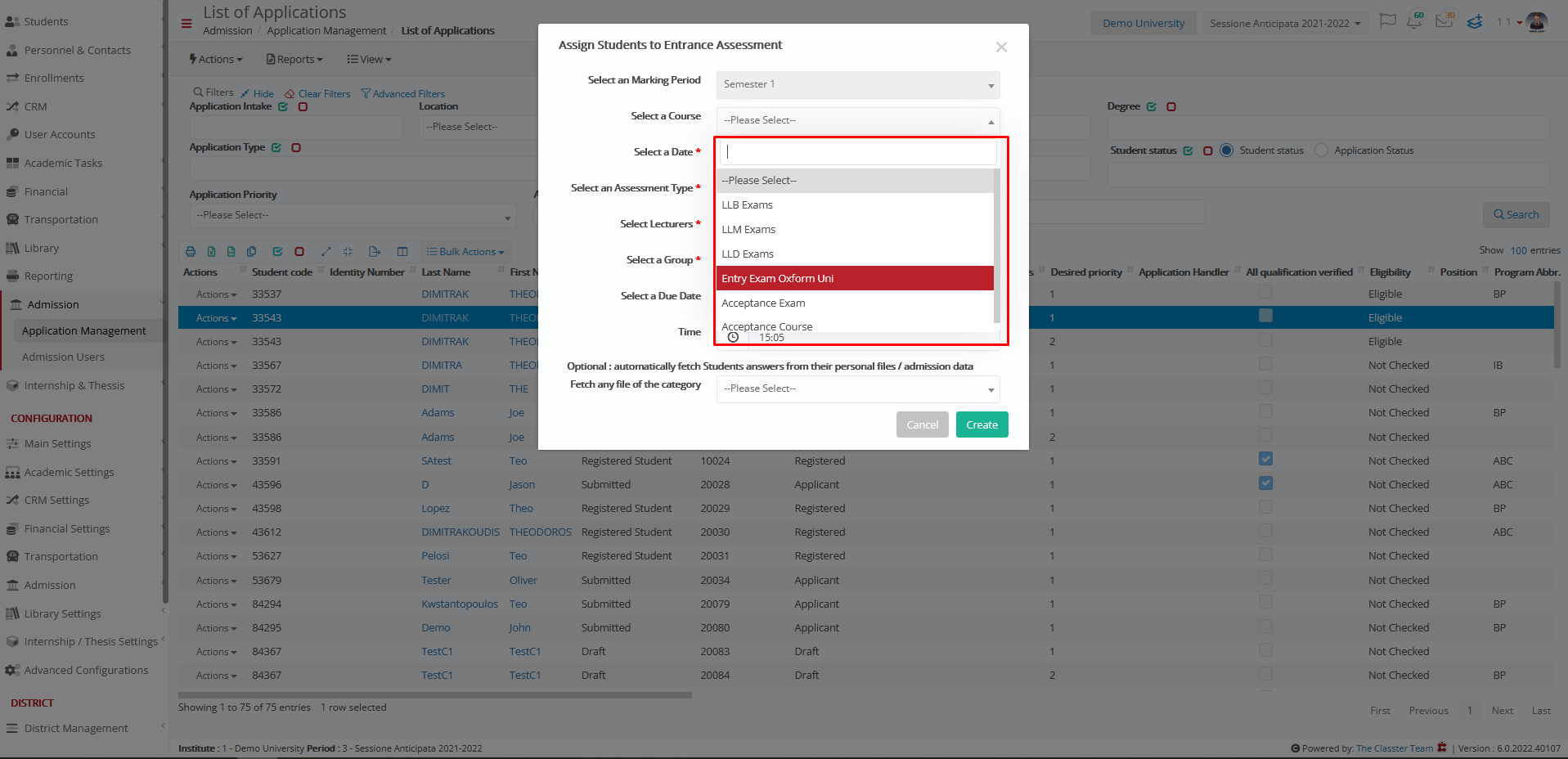Click green select-all icon next to Degree
This screenshot has height=759, width=1568.
point(1152,107)
